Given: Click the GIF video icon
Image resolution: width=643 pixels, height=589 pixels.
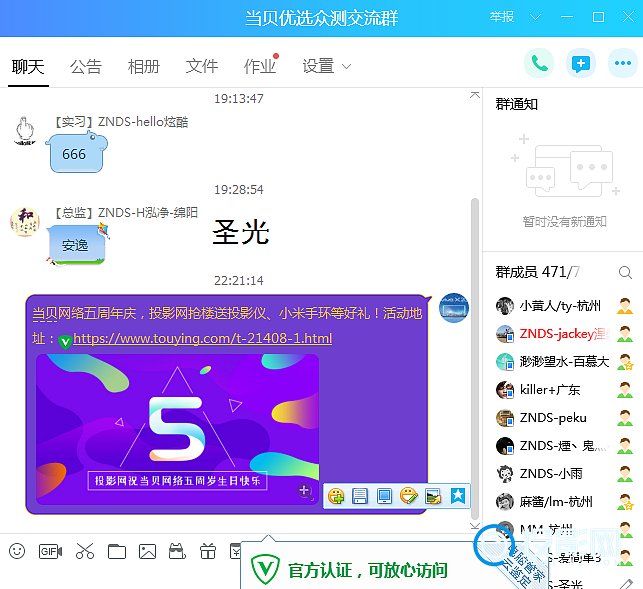Looking at the screenshot, I should point(50,551).
